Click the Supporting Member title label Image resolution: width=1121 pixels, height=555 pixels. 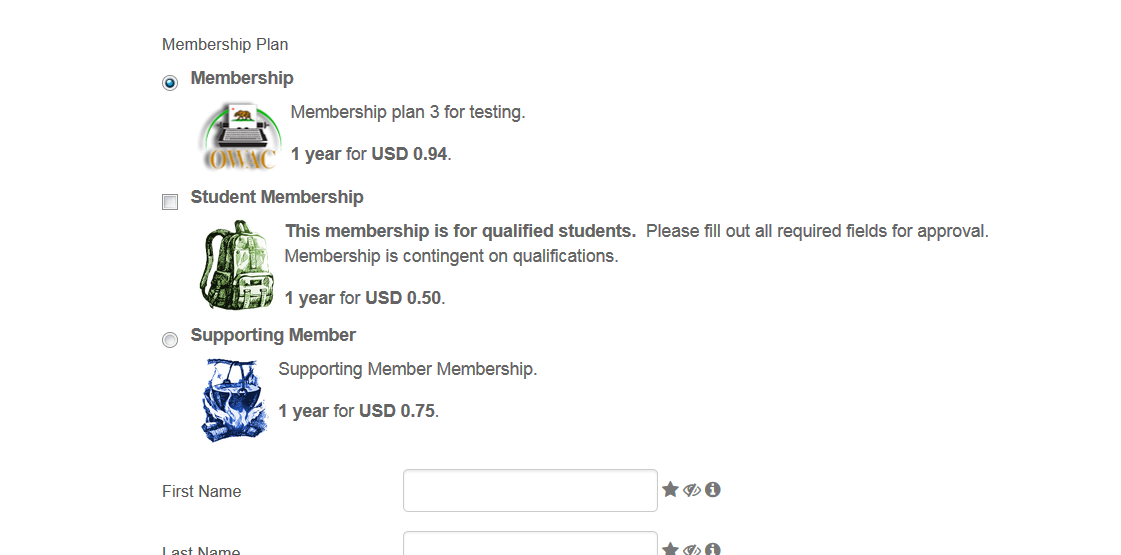(273, 335)
